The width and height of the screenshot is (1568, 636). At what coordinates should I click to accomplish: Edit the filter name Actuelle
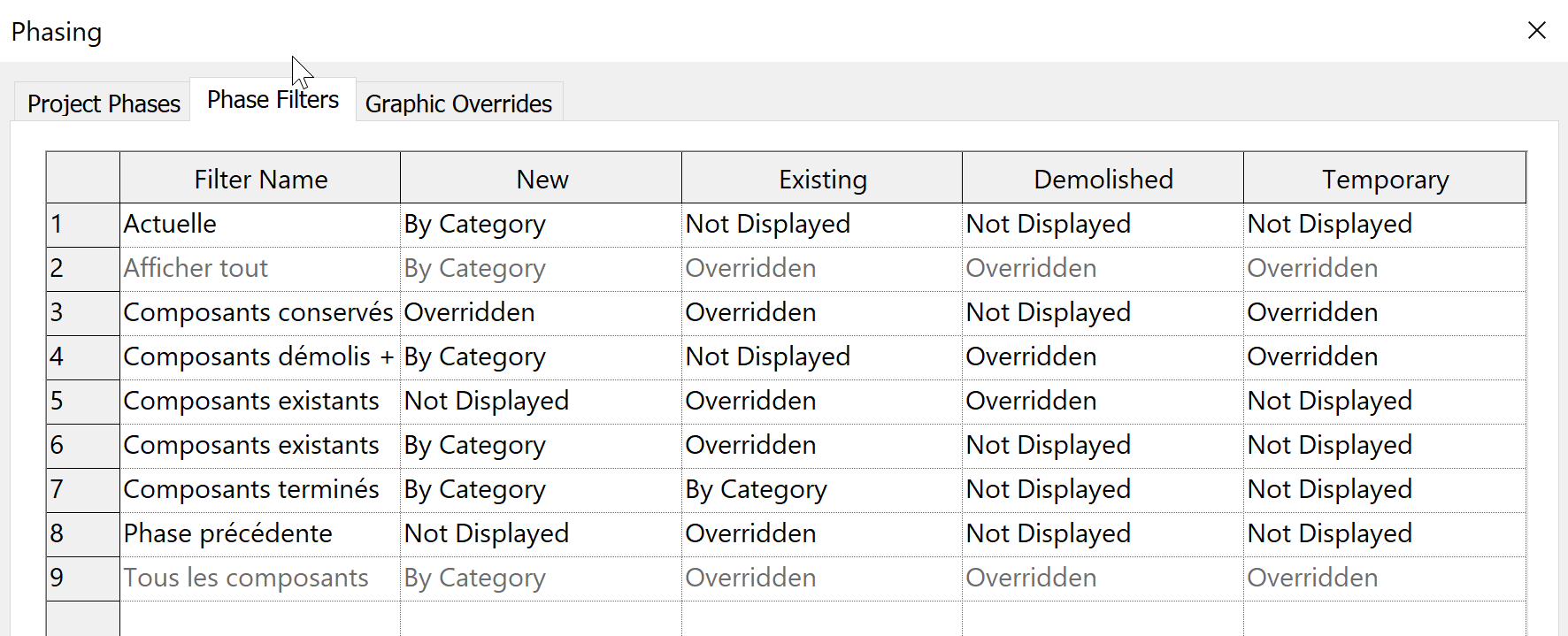coord(258,224)
